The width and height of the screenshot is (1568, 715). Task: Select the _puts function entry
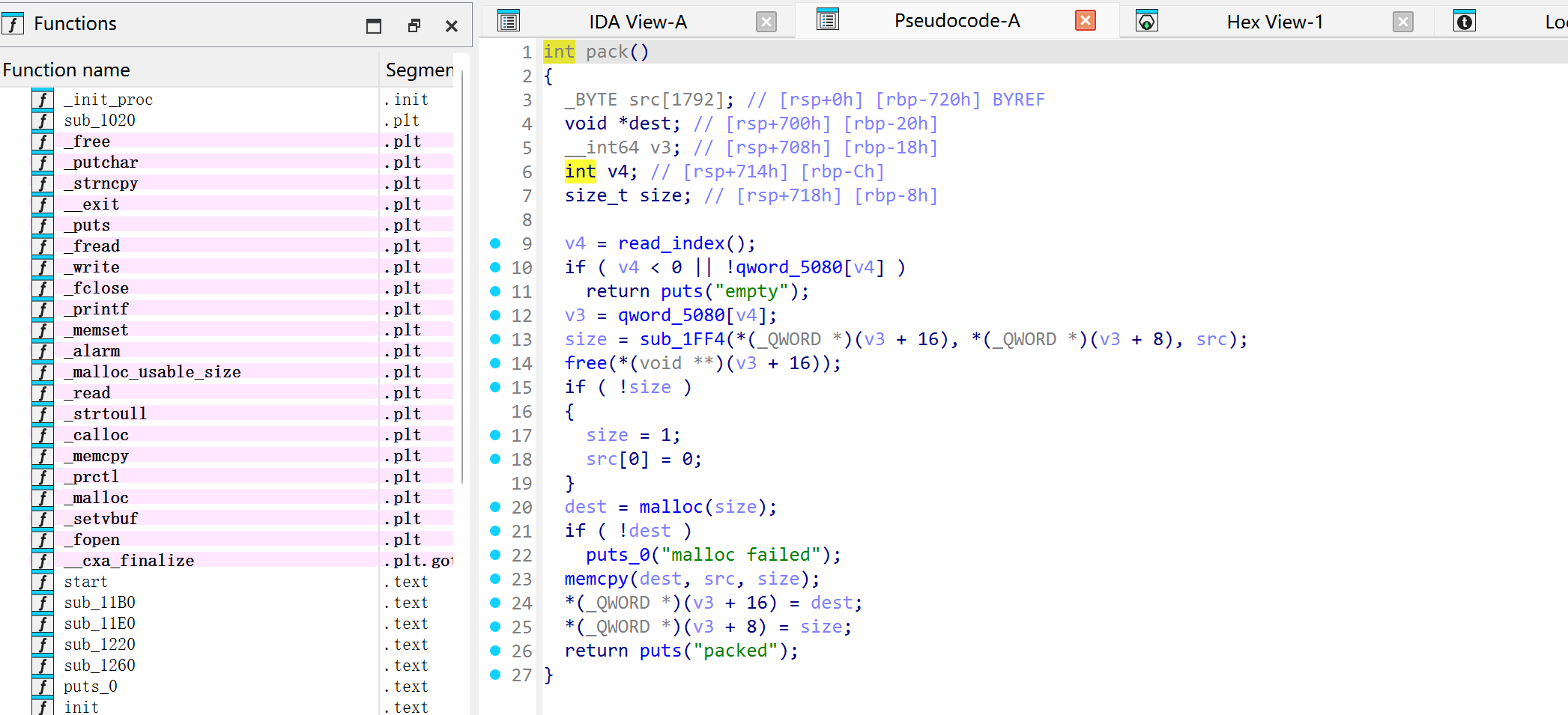227,225
